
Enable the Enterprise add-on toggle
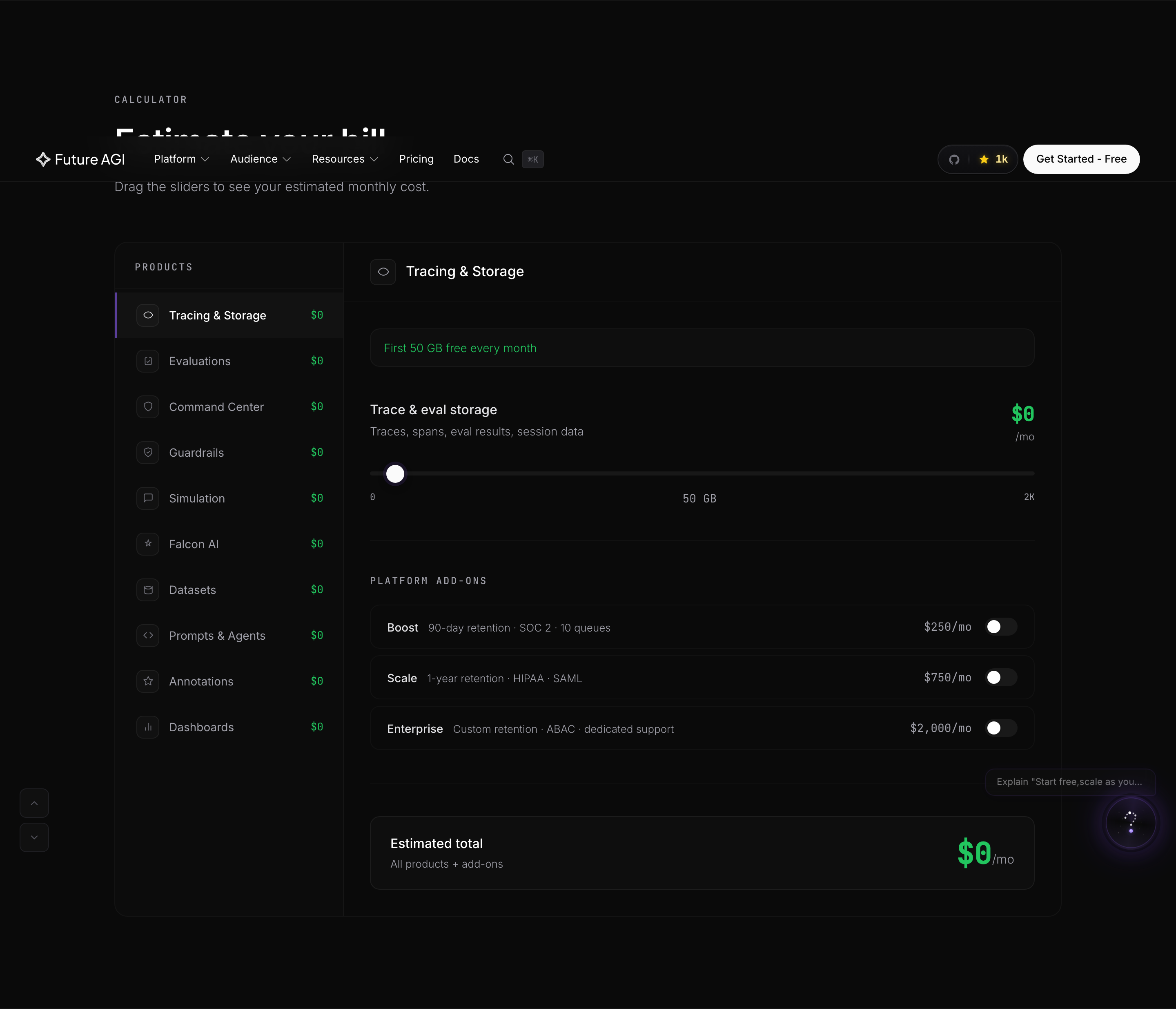1001,728
